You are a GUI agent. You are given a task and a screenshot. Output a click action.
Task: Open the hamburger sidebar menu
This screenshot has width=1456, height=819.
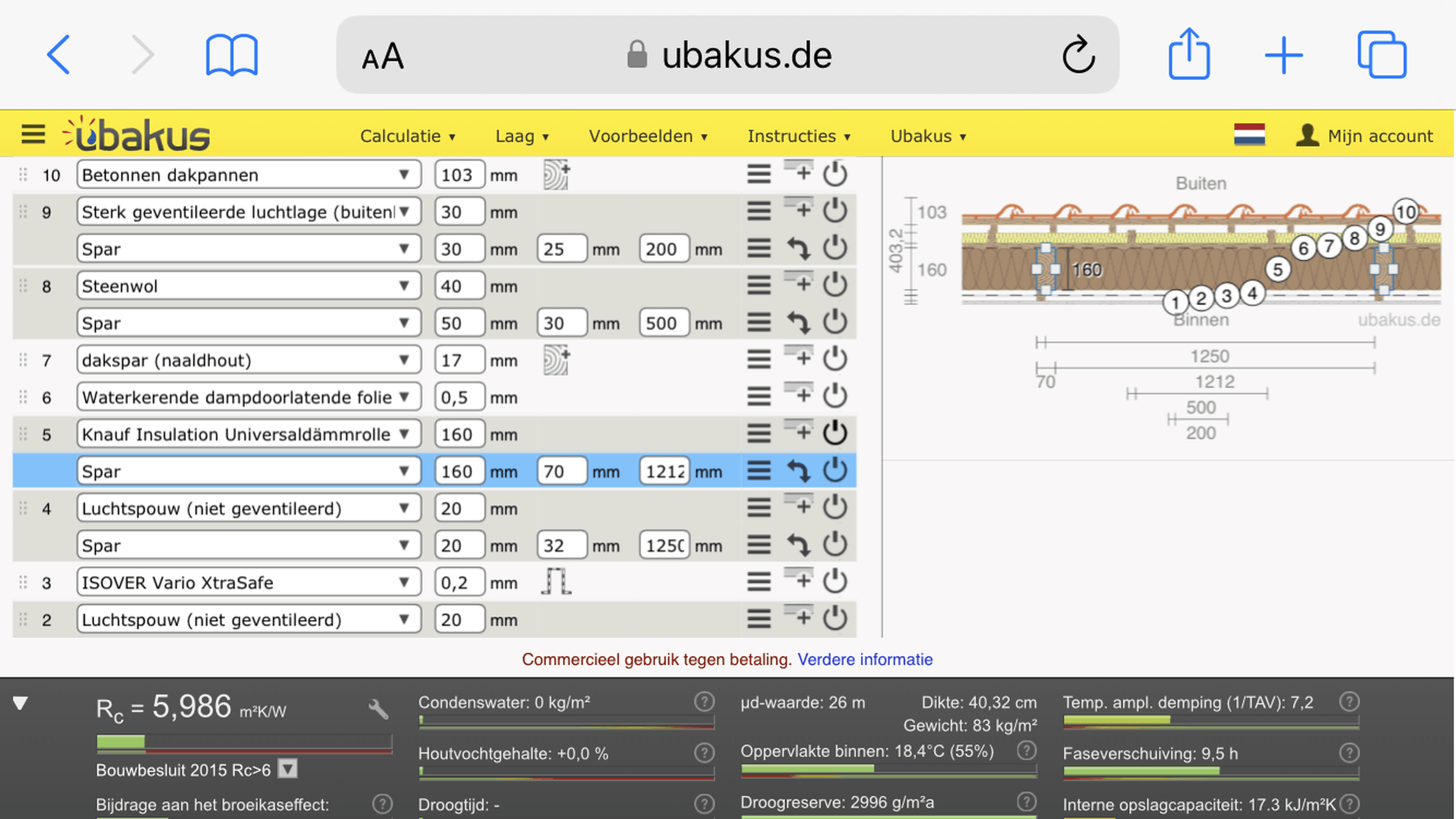click(x=33, y=134)
